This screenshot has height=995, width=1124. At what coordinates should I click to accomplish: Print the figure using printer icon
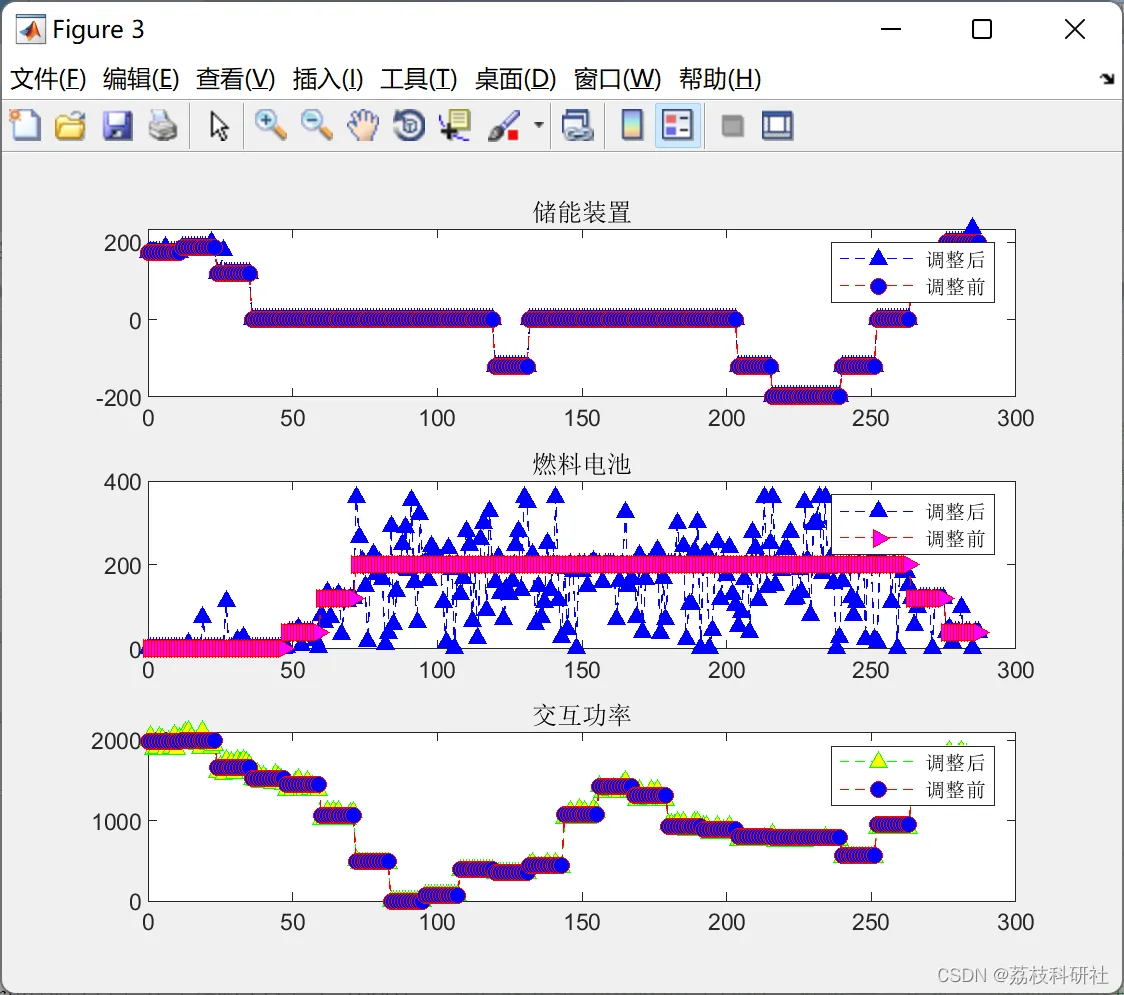pyautogui.click(x=163, y=126)
